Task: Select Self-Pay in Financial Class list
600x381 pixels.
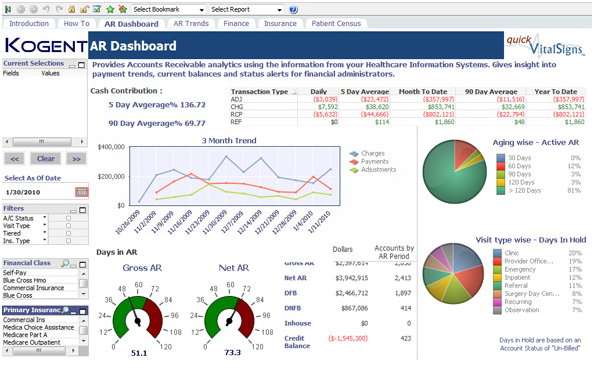Action: pyautogui.click(x=40, y=273)
